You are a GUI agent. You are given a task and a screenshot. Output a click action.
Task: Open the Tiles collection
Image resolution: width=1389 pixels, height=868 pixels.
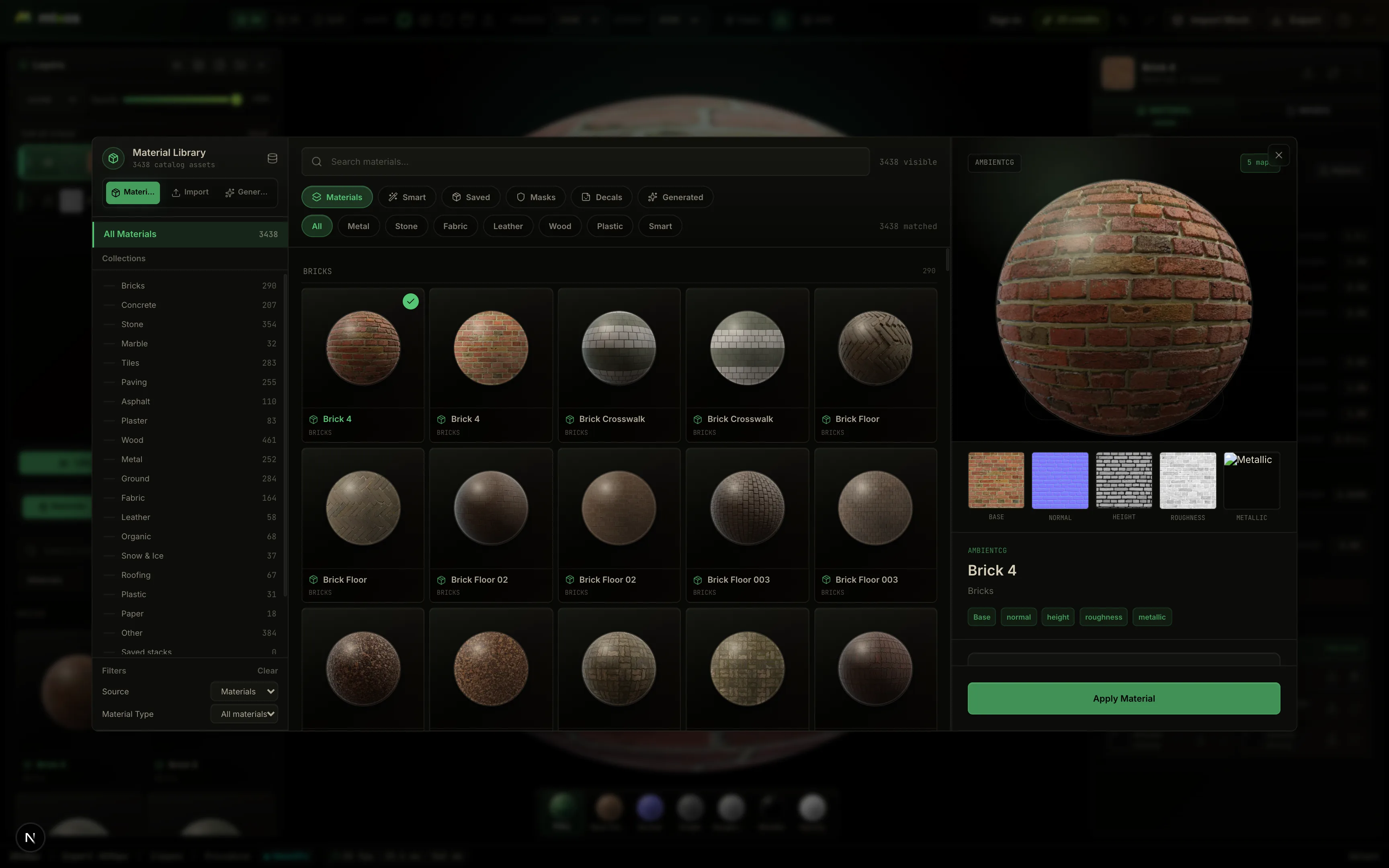pos(190,363)
